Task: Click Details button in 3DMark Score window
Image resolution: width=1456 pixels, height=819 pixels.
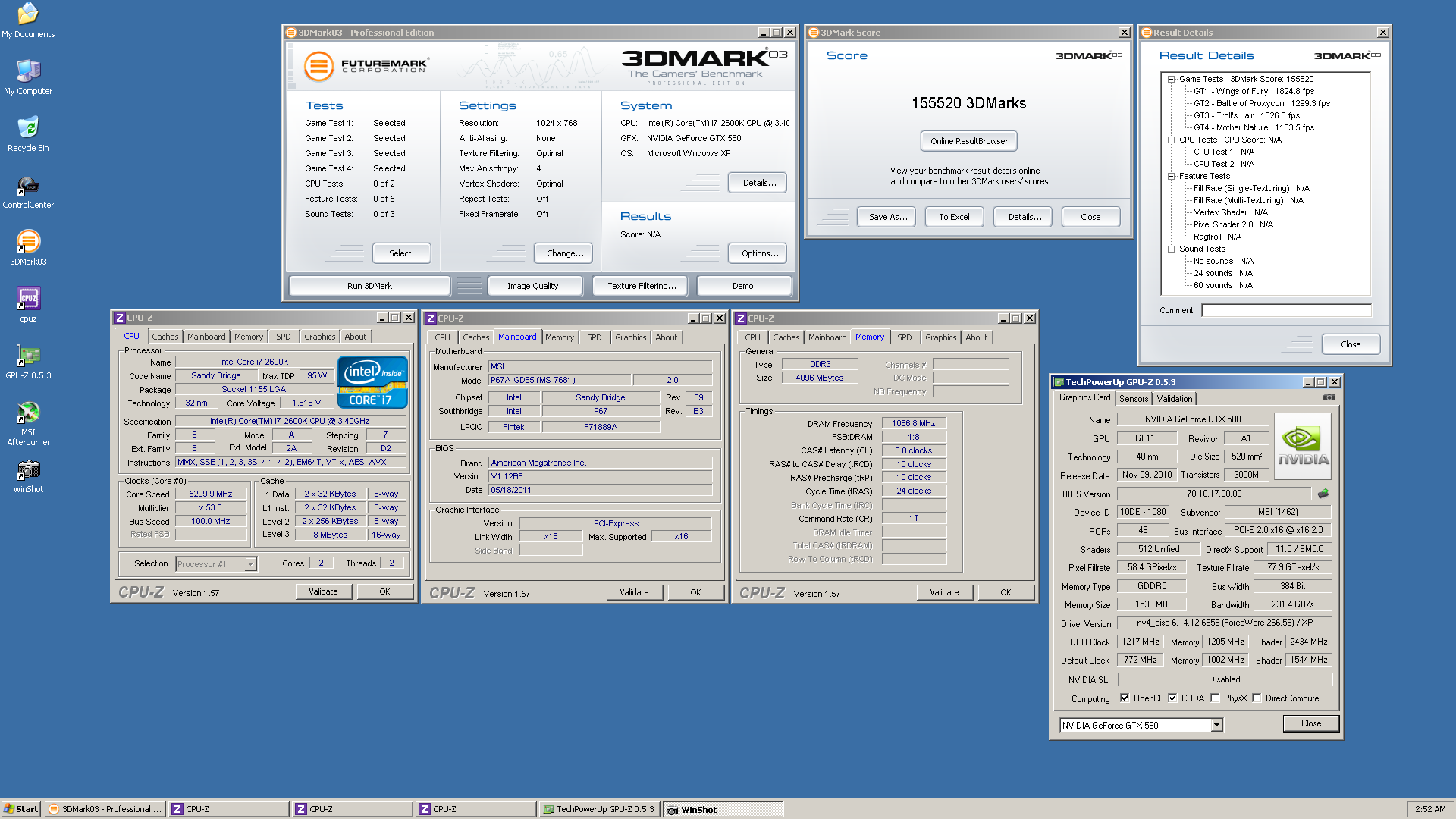Action: [1024, 217]
